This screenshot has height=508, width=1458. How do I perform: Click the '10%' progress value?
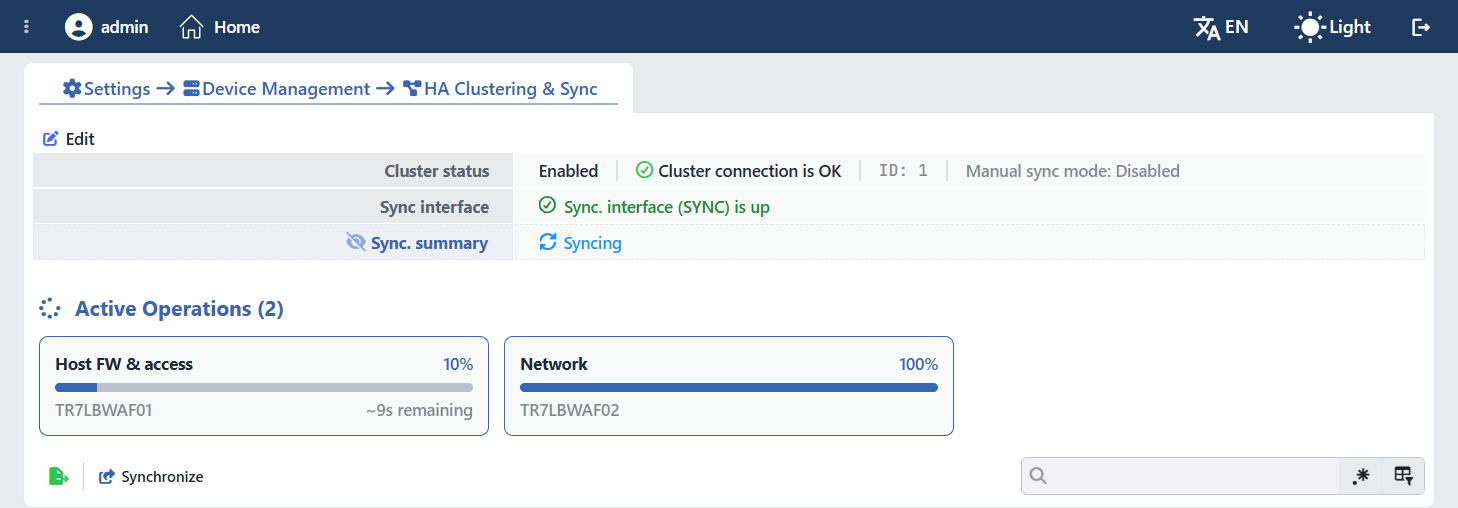tap(458, 364)
